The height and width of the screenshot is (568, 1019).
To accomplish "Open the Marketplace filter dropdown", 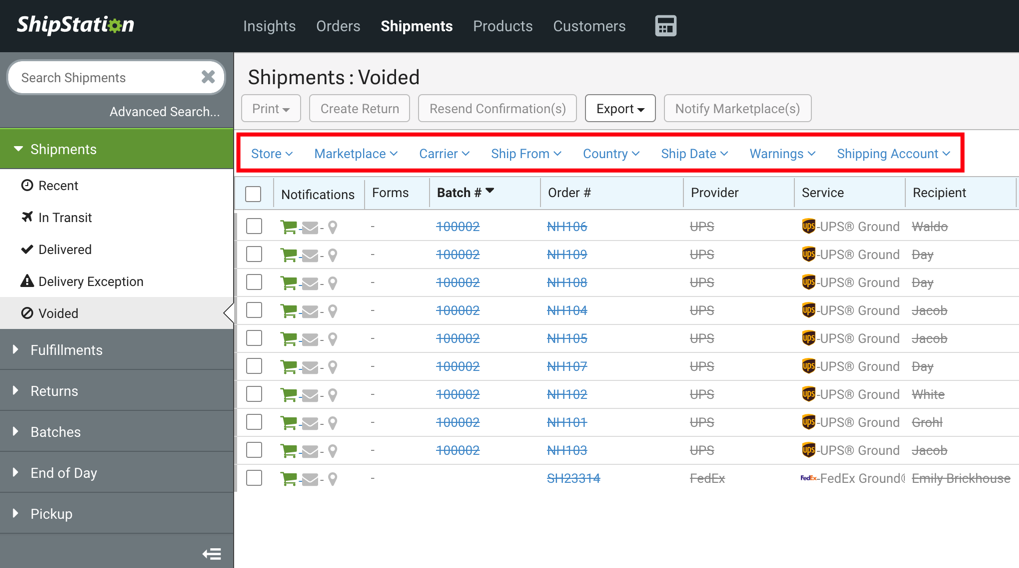I will pyautogui.click(x=355, y=154).
